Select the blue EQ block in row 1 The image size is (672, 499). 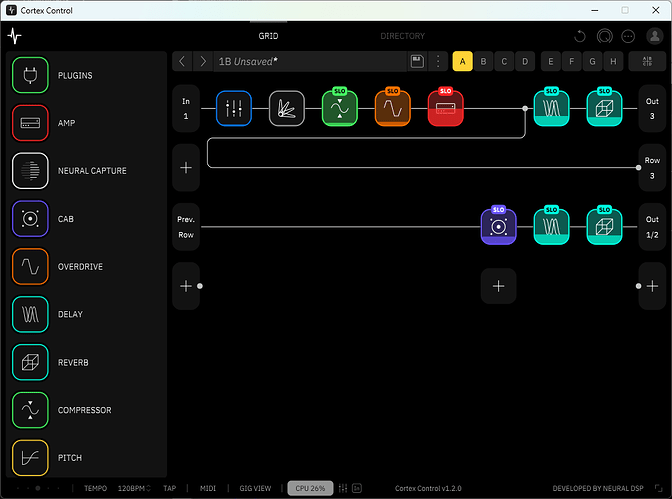[234, 108]
